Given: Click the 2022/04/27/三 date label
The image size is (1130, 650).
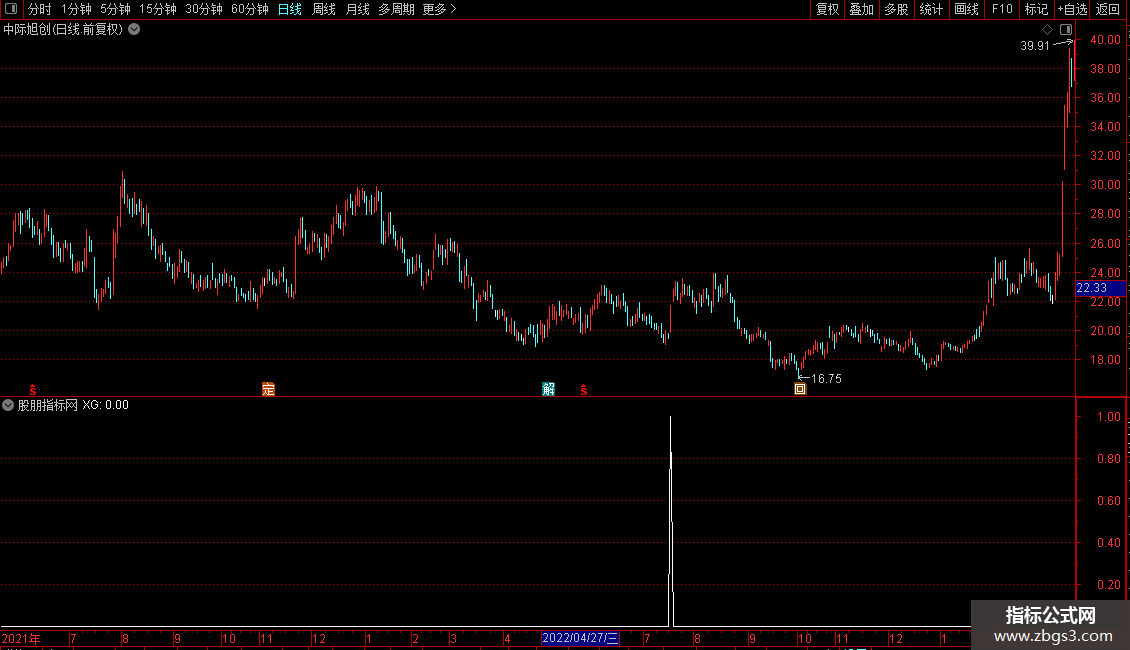Looking at the screenshot, I should (580, 638).
